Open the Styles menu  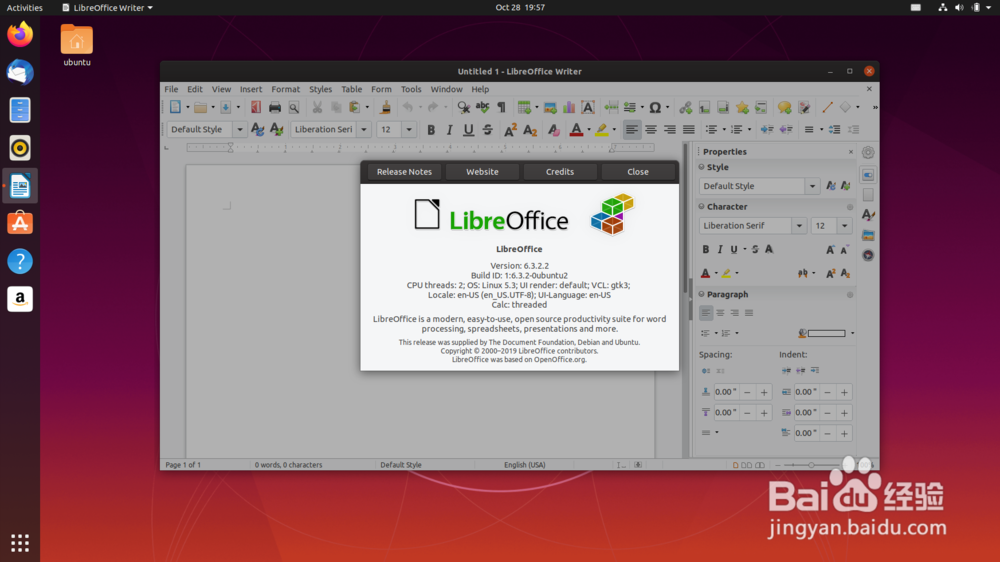[x=320, y=89]
